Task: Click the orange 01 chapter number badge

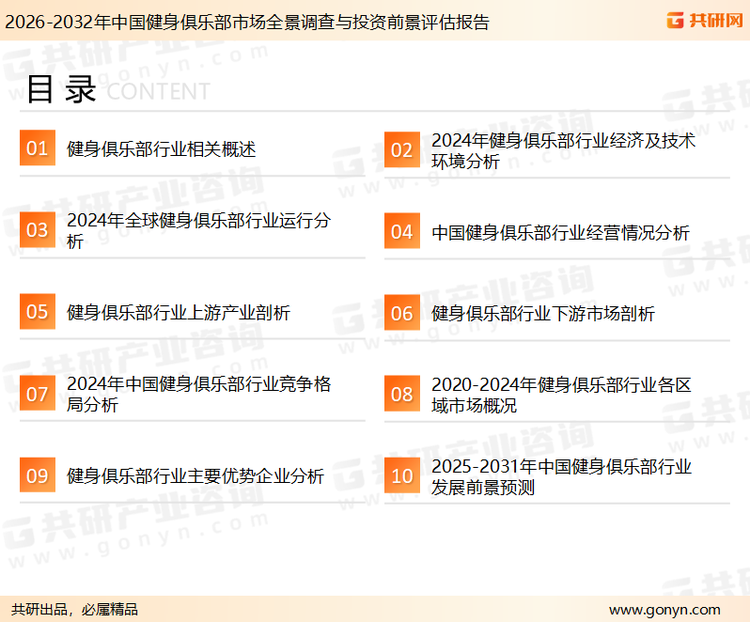Action: click(37, 149)
